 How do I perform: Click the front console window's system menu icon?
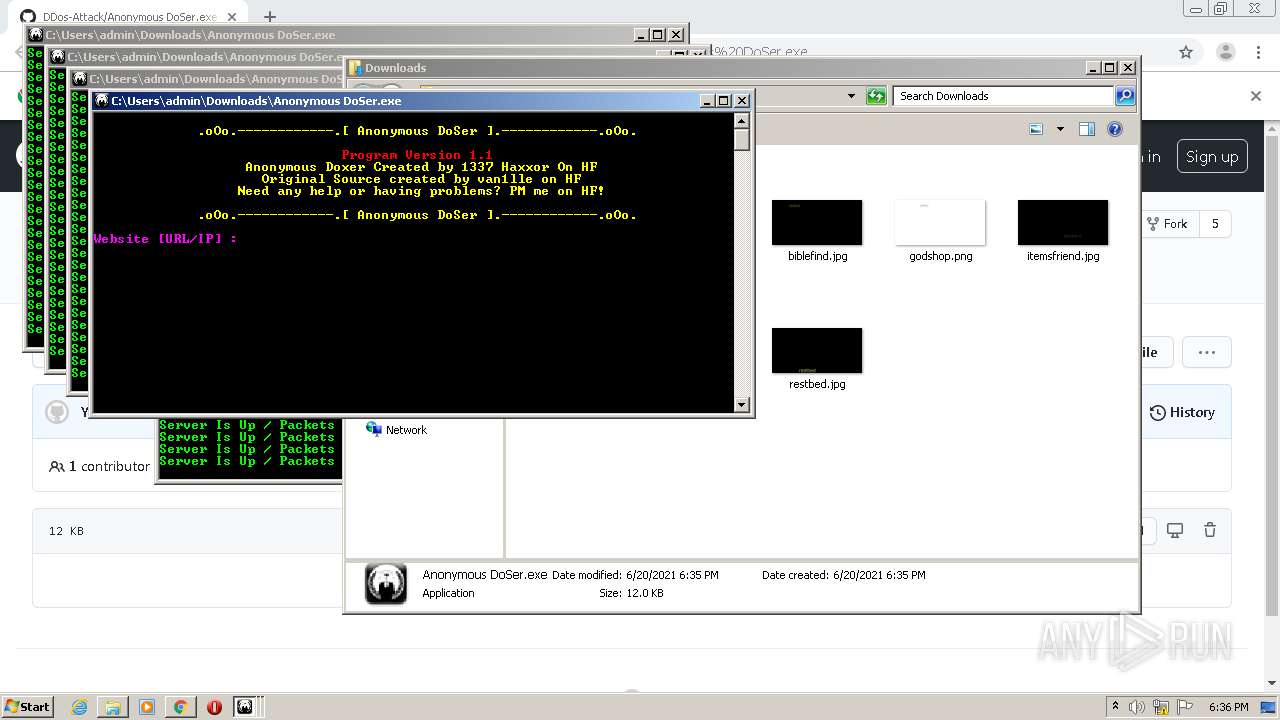point(101,101)
